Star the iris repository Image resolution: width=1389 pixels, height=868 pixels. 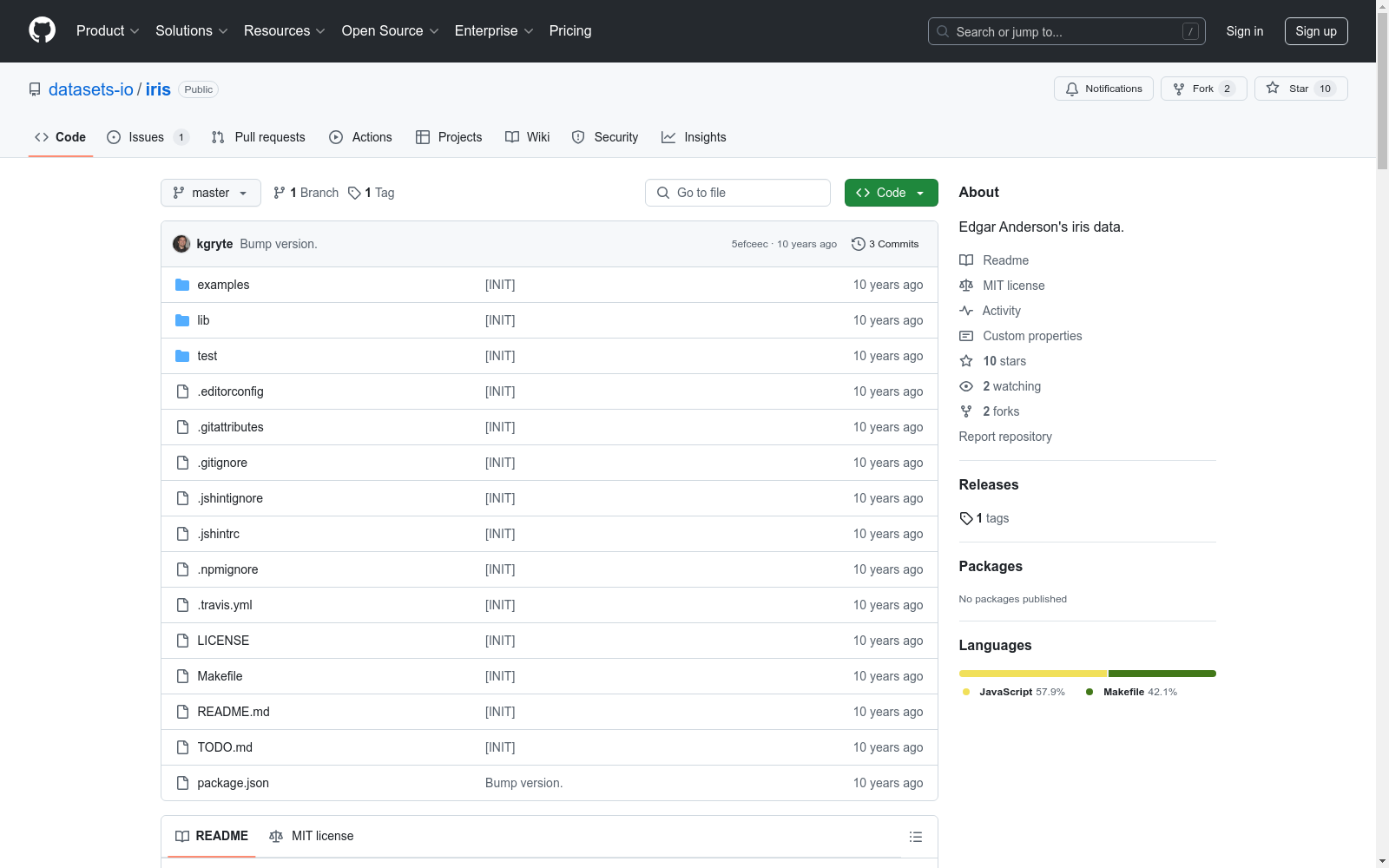pyautogui.click(x=1300, y=89)
